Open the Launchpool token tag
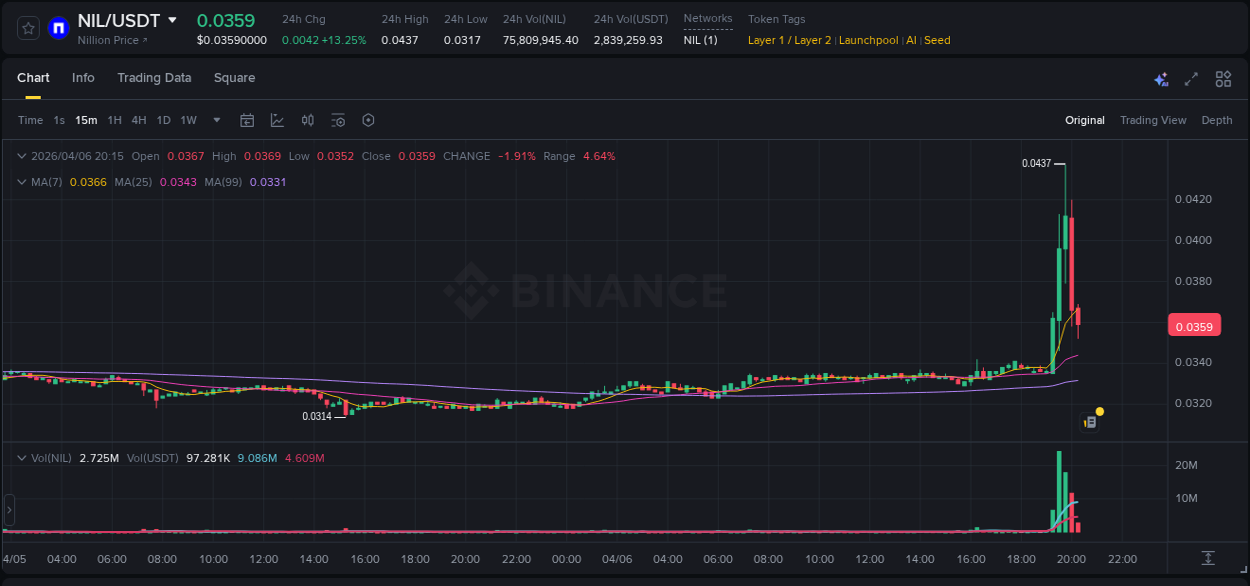 [868, 40]
